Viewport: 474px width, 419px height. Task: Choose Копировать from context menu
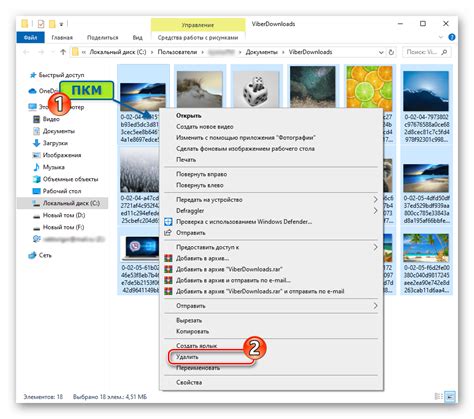point(193,331)
